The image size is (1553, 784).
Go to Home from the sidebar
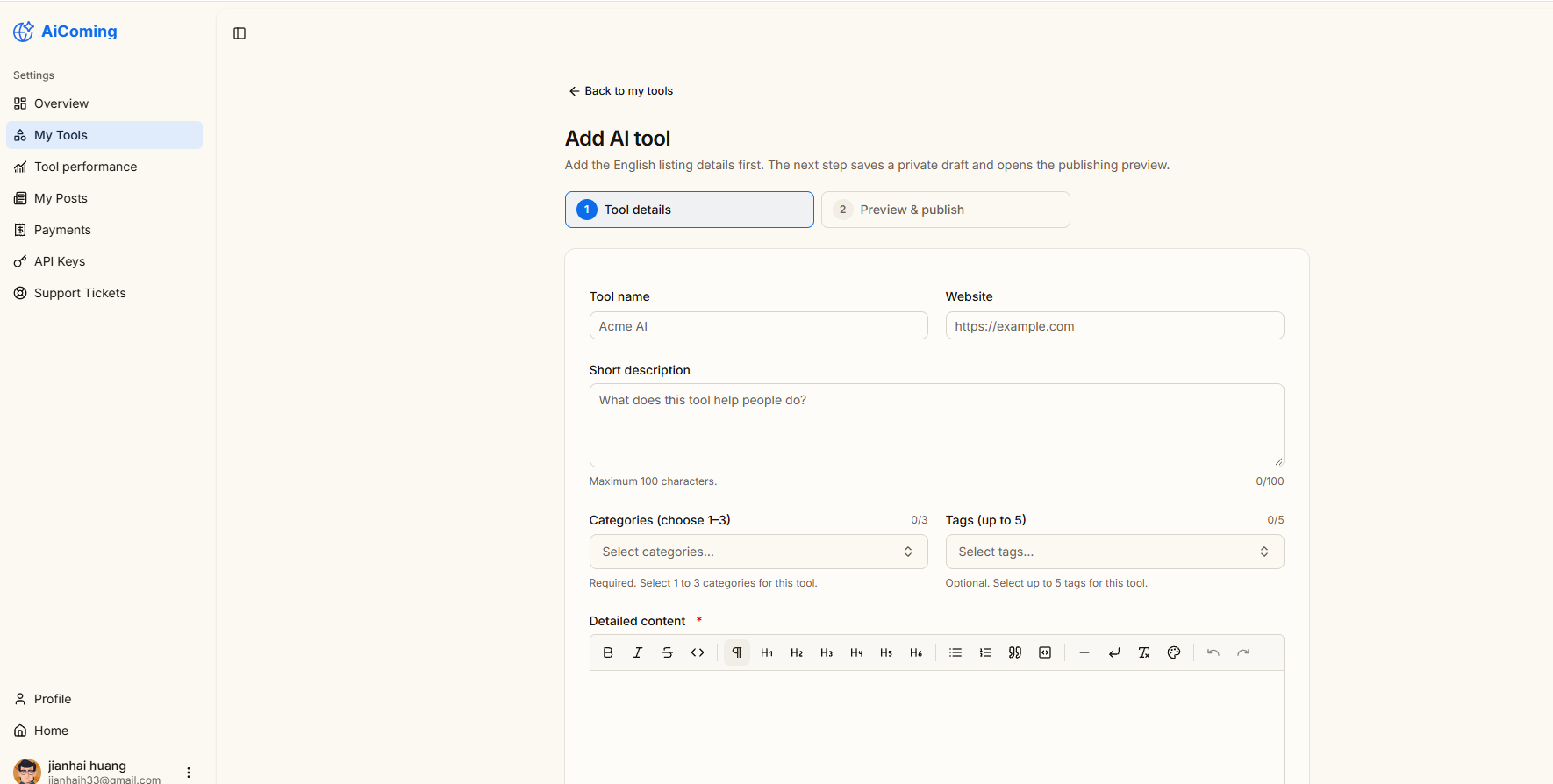(104, 731)
